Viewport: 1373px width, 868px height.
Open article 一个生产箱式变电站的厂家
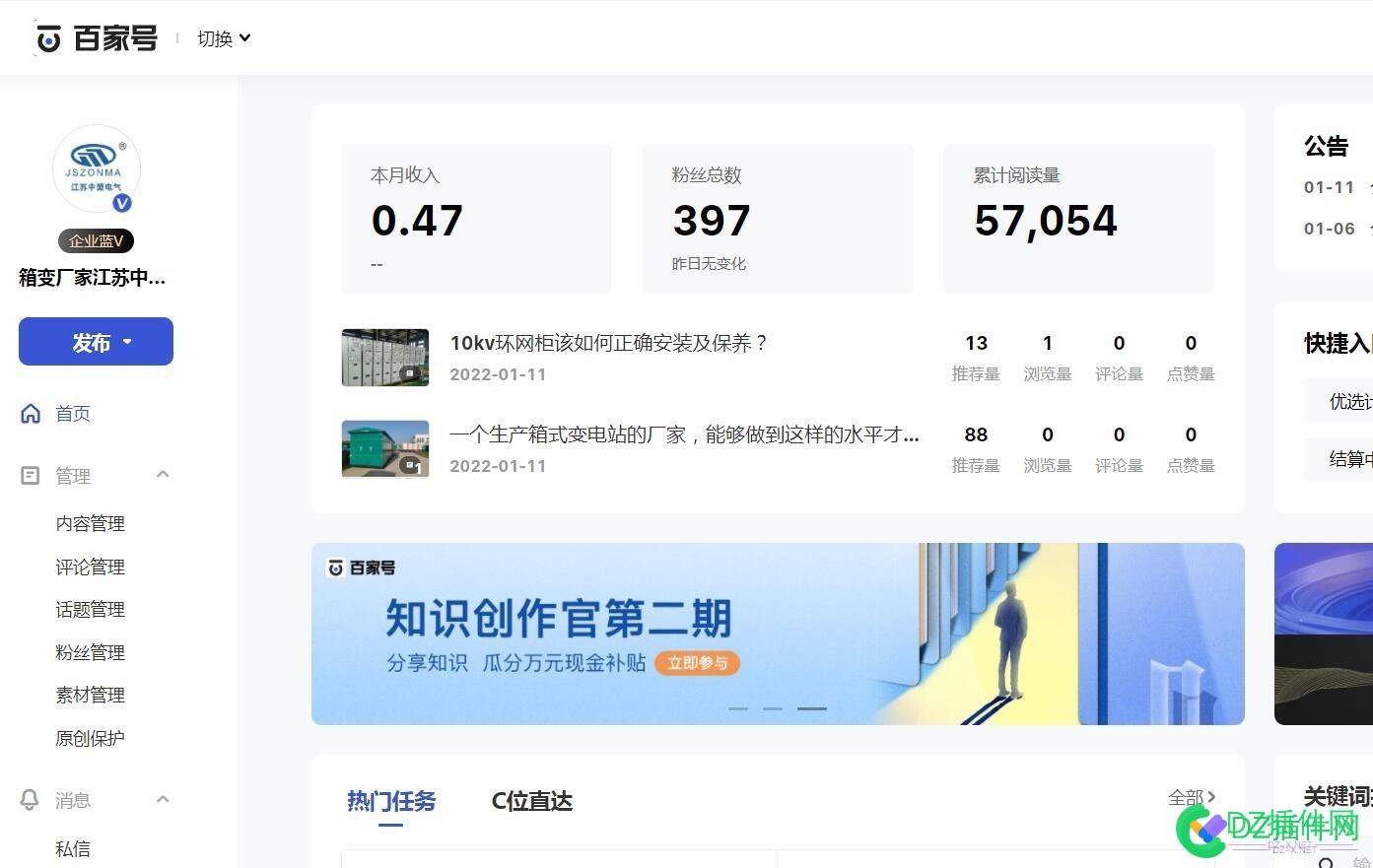(684, 434)
